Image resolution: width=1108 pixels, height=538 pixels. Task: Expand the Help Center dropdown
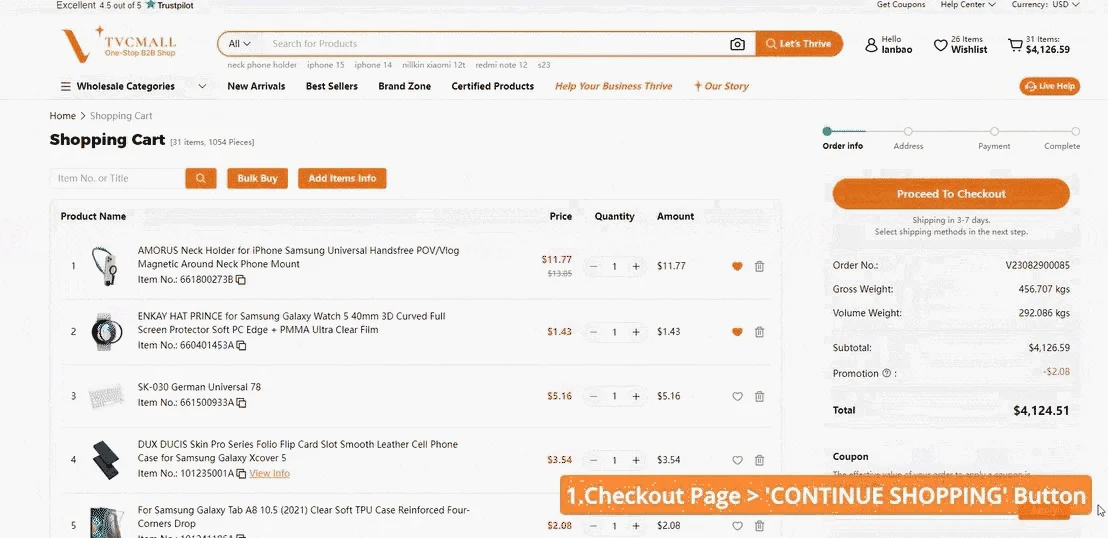[x=968, y=4]
